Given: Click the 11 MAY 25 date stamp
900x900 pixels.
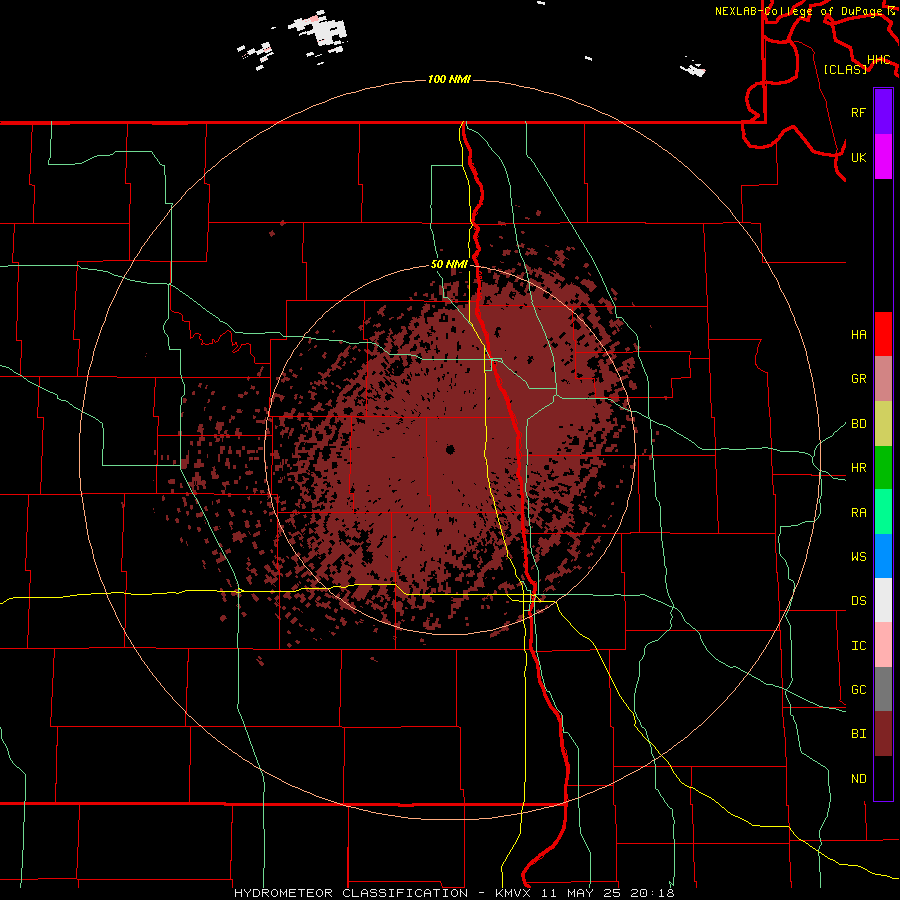Looking at the screenshot, I should tap(580, 893).
